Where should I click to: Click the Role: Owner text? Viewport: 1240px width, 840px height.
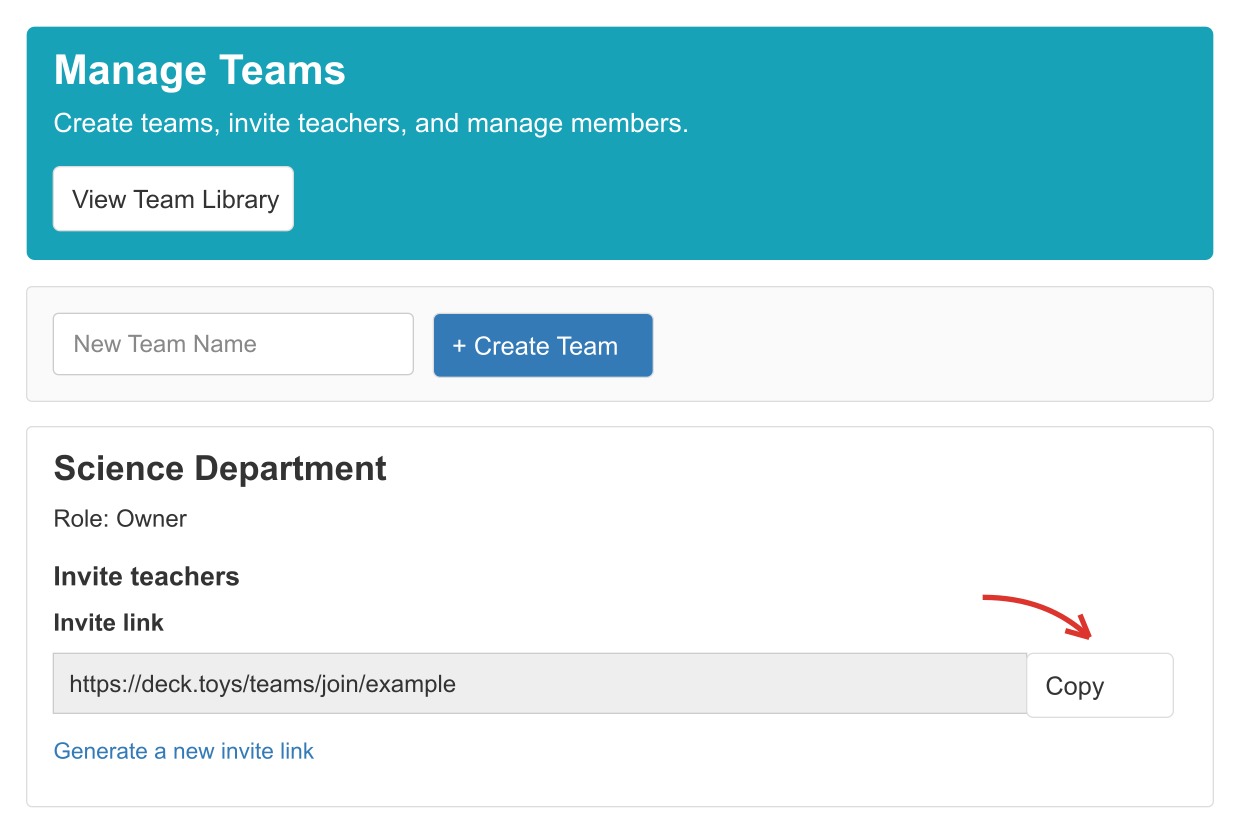point(120,519)
